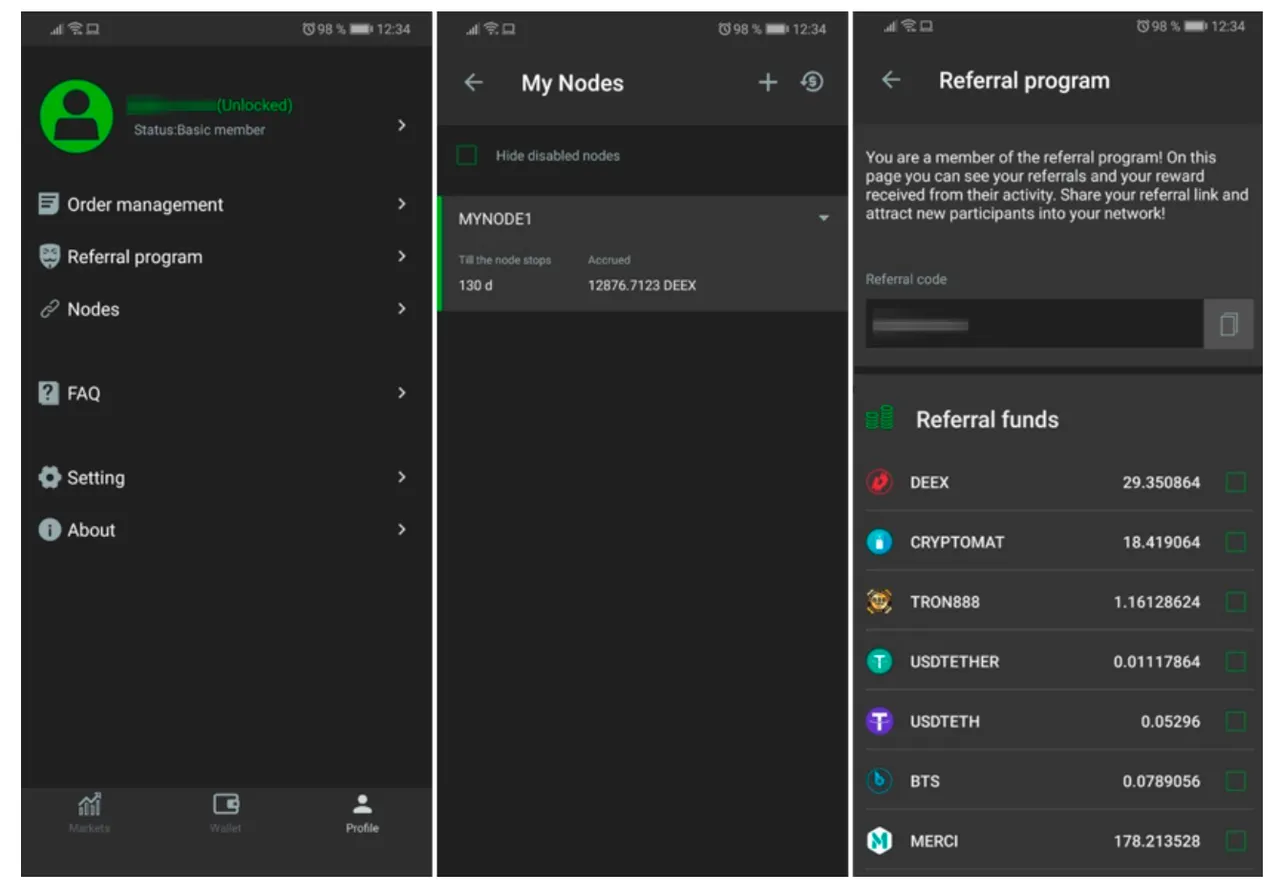
Task: Tap the USDTETHER coin icon
Action: 879,661
